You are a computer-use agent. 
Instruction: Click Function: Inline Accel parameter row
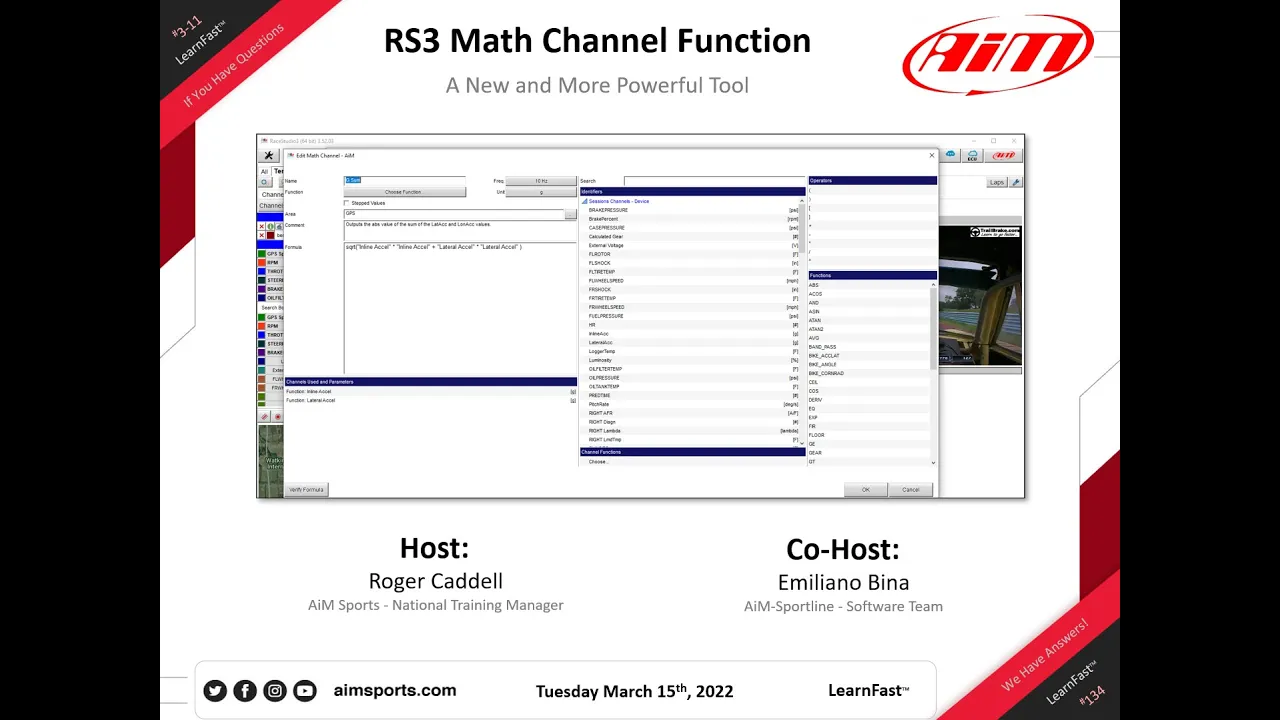pos(431,391)
